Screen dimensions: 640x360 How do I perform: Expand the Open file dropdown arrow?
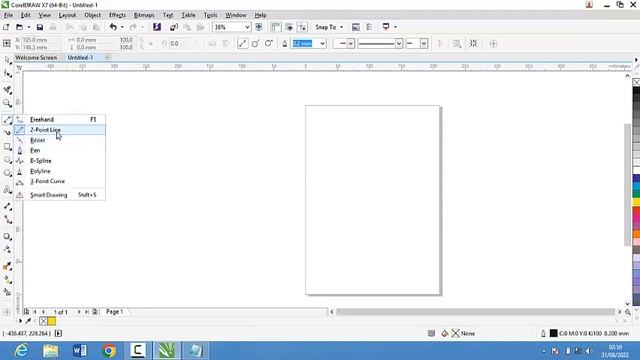click(29, 27)
